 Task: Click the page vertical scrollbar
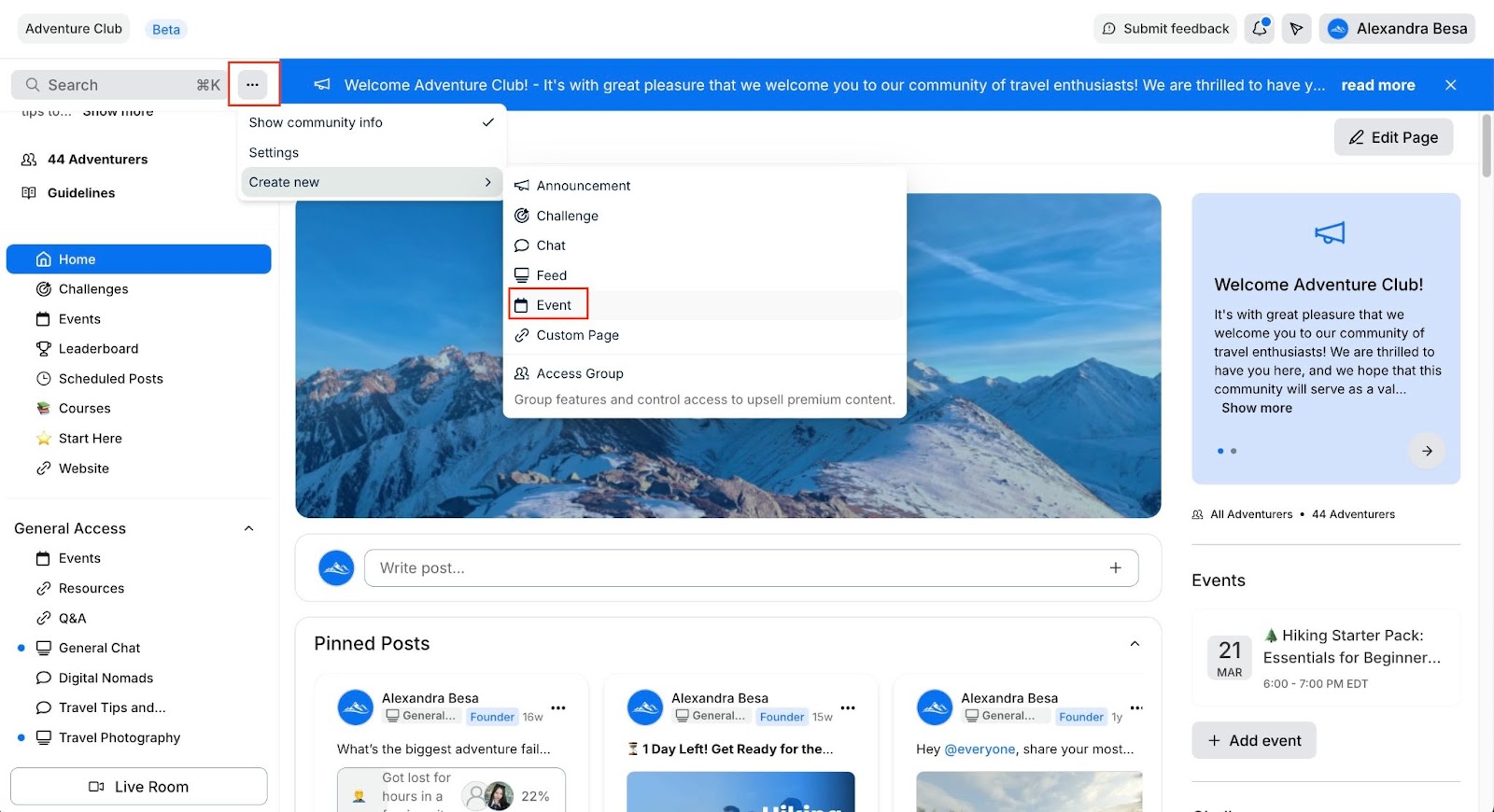1487,146
